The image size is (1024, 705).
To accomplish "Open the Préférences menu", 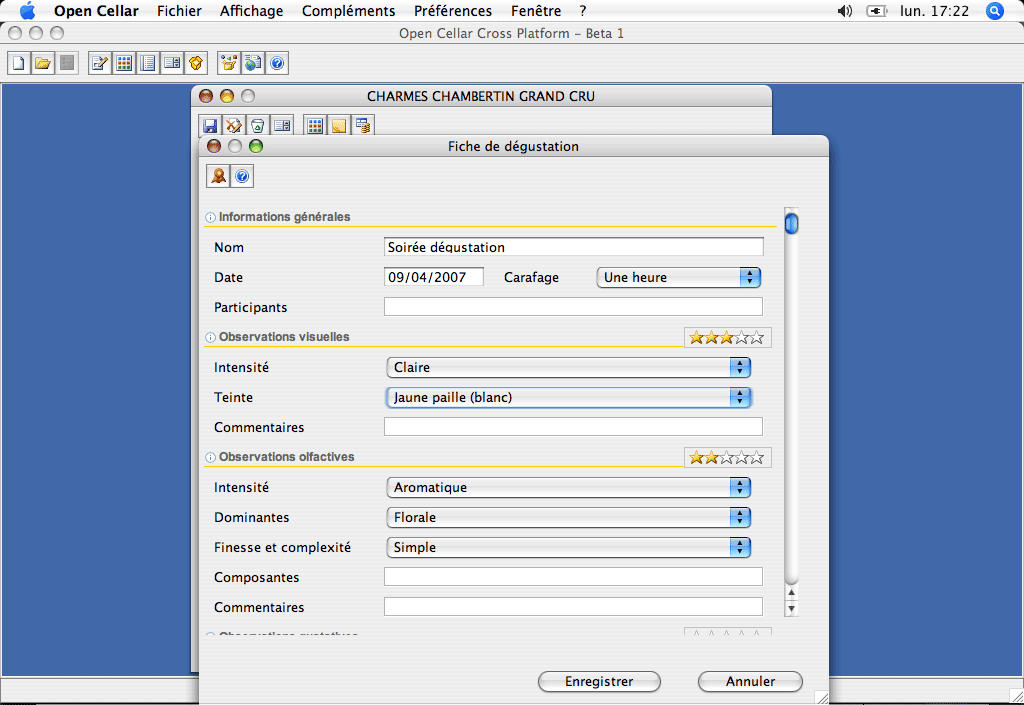I will pyautogui.click(x=453, y=11).
